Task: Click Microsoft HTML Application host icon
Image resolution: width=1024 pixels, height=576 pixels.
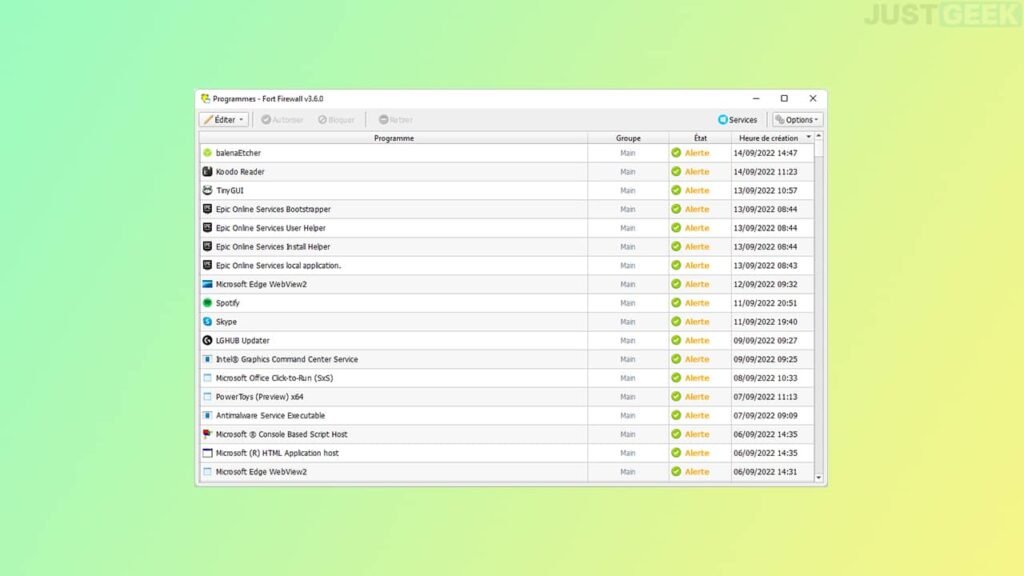Action: tap(207, 453)
